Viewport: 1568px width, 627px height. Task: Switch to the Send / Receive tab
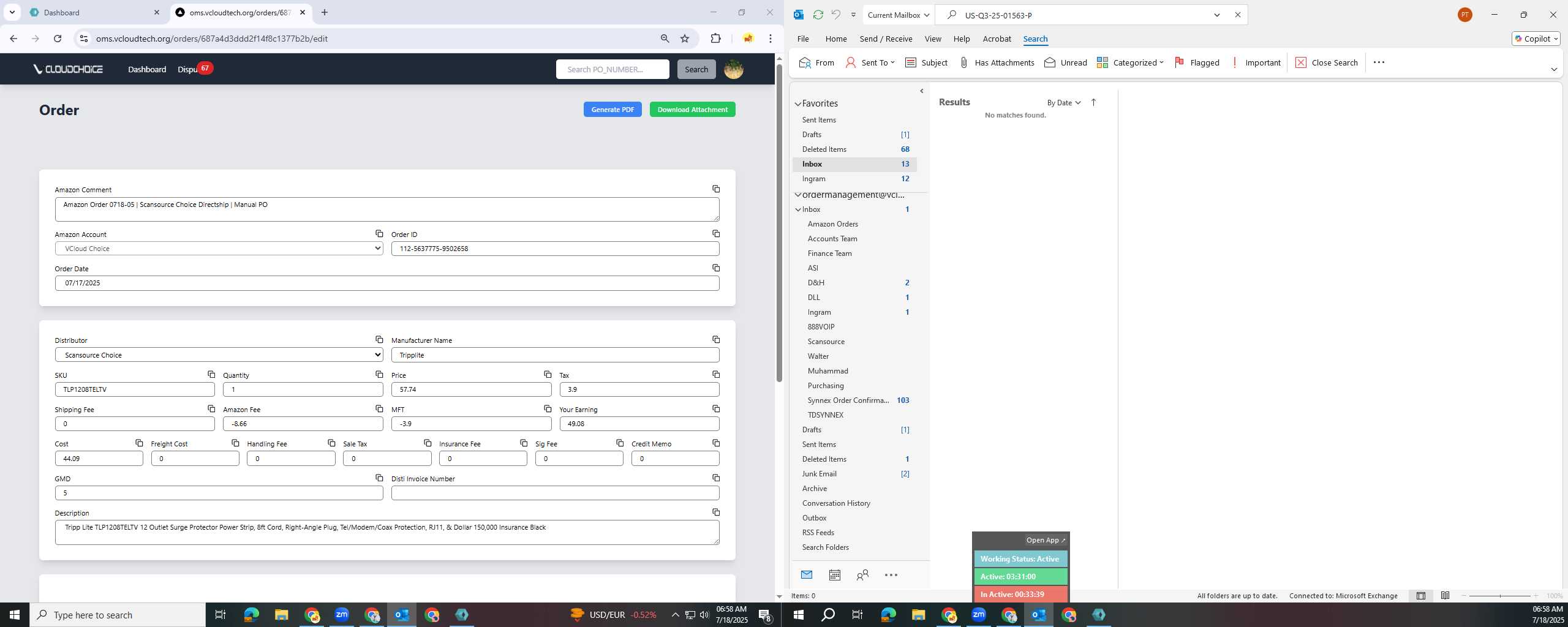point(886,39)
